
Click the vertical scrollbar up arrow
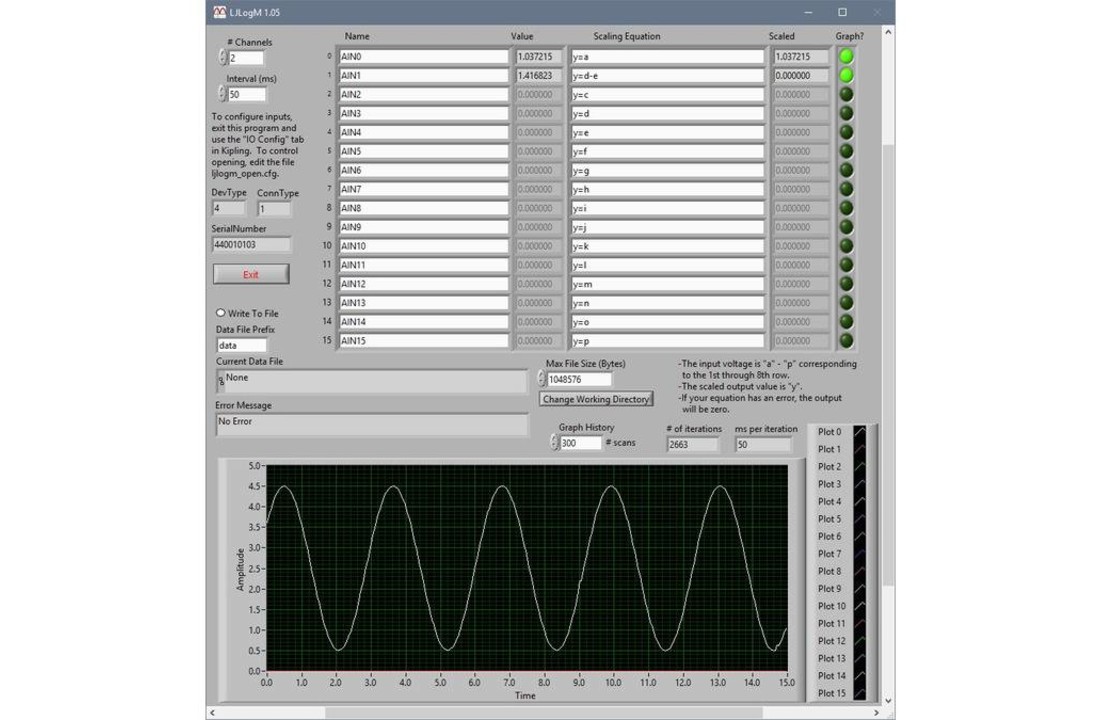pos(888,32)
